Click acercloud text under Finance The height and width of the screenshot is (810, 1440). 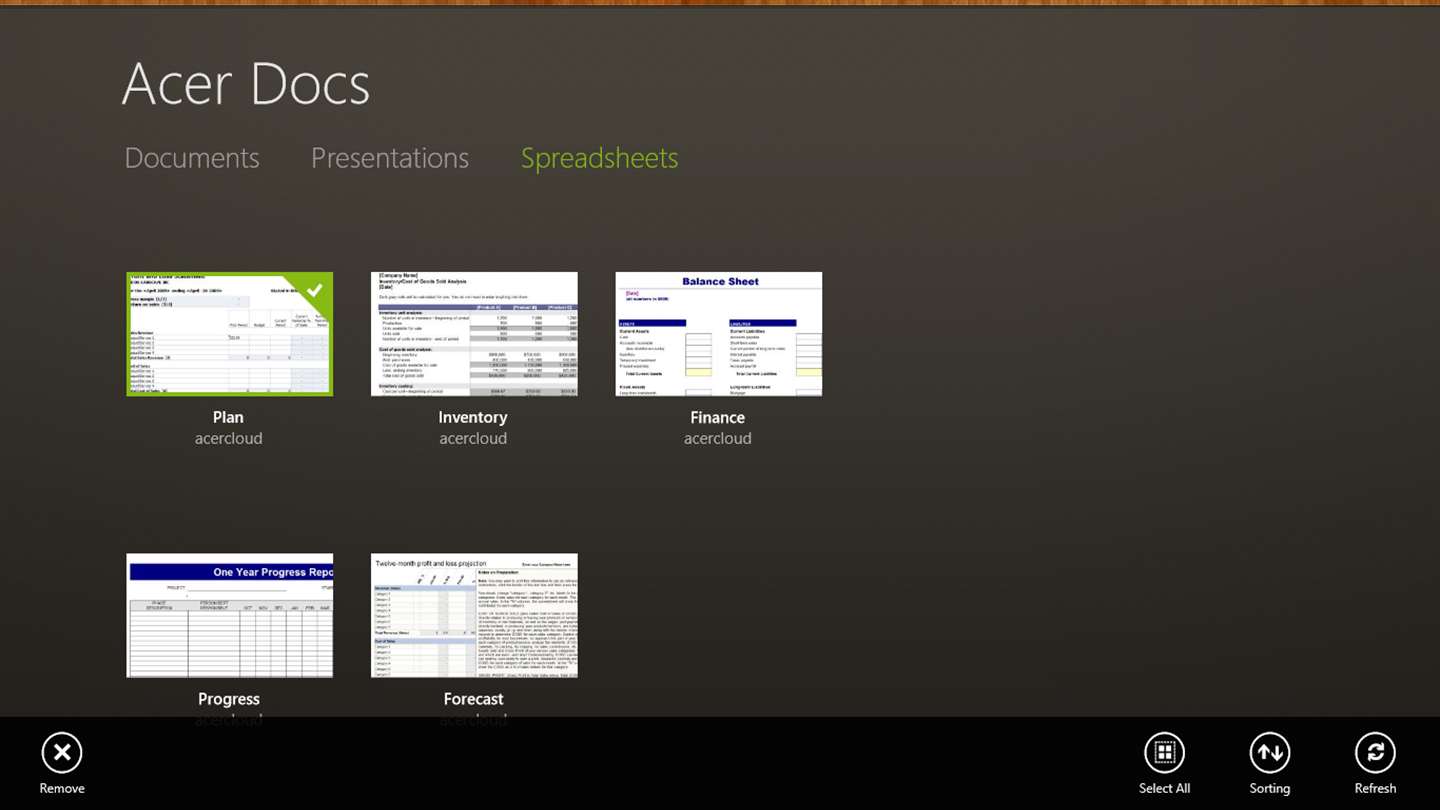click(718, 438)
